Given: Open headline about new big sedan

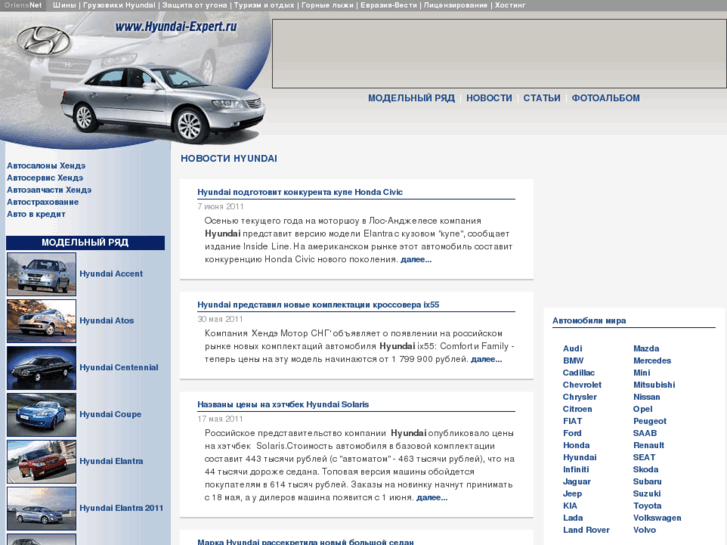Looking at the screenshot, I should 305,541.
